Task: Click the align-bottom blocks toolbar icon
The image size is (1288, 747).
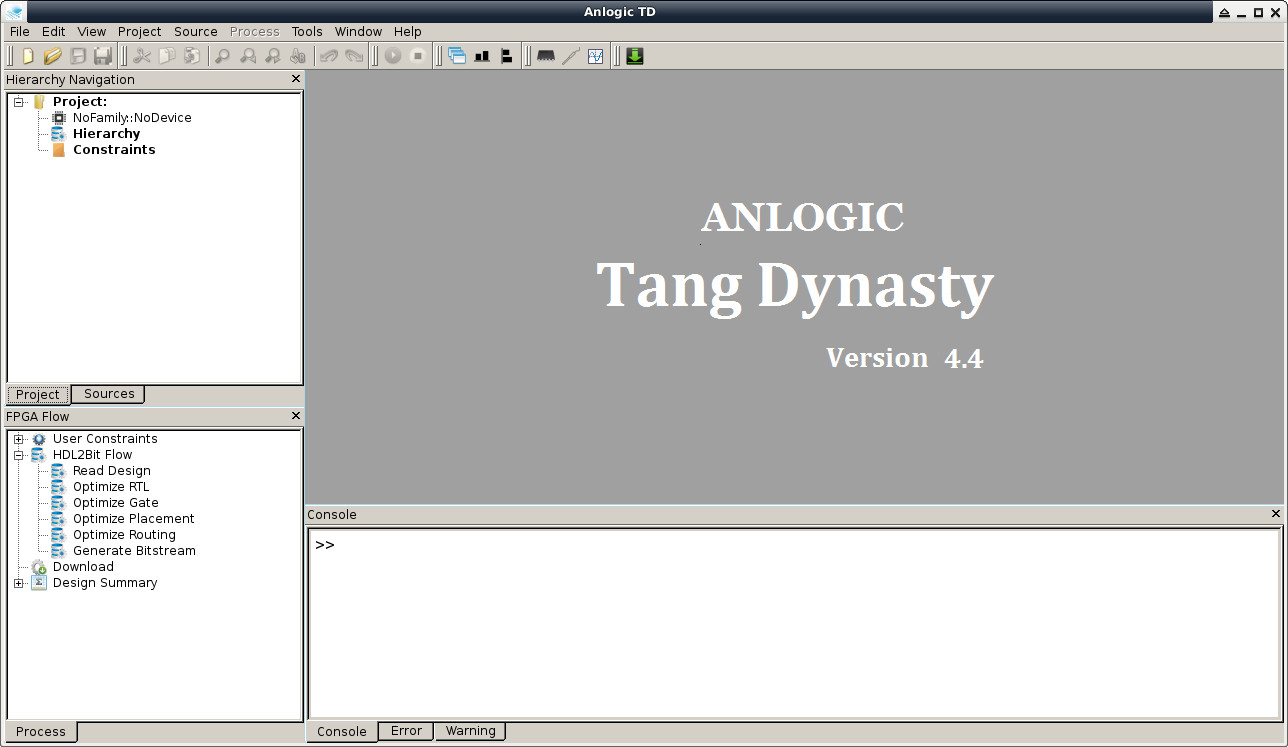Action: pyautogui.click(x=482, y=56)
